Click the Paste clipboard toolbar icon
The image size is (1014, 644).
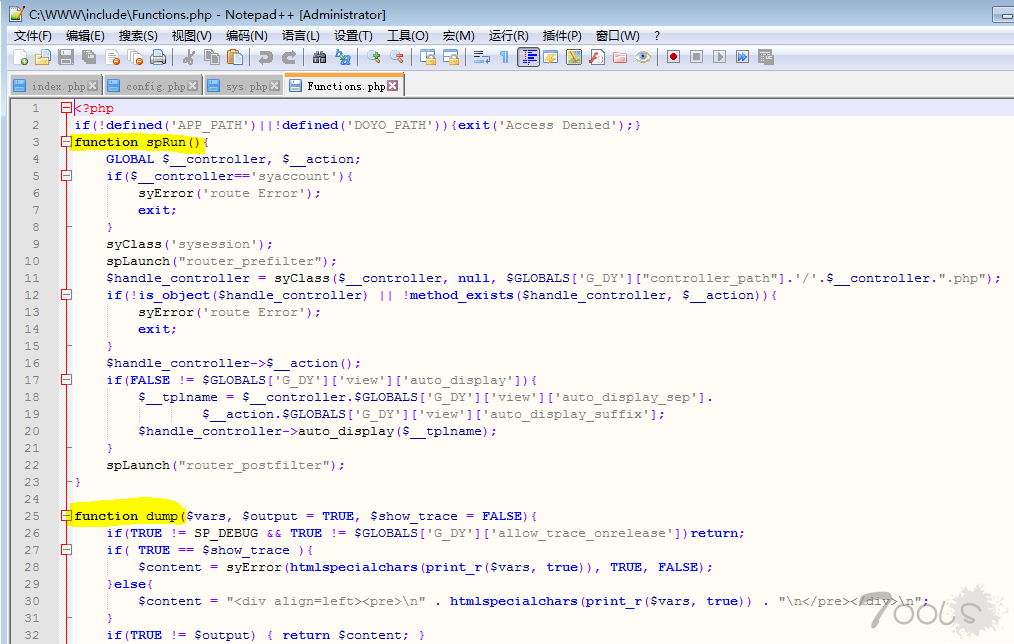235,58
